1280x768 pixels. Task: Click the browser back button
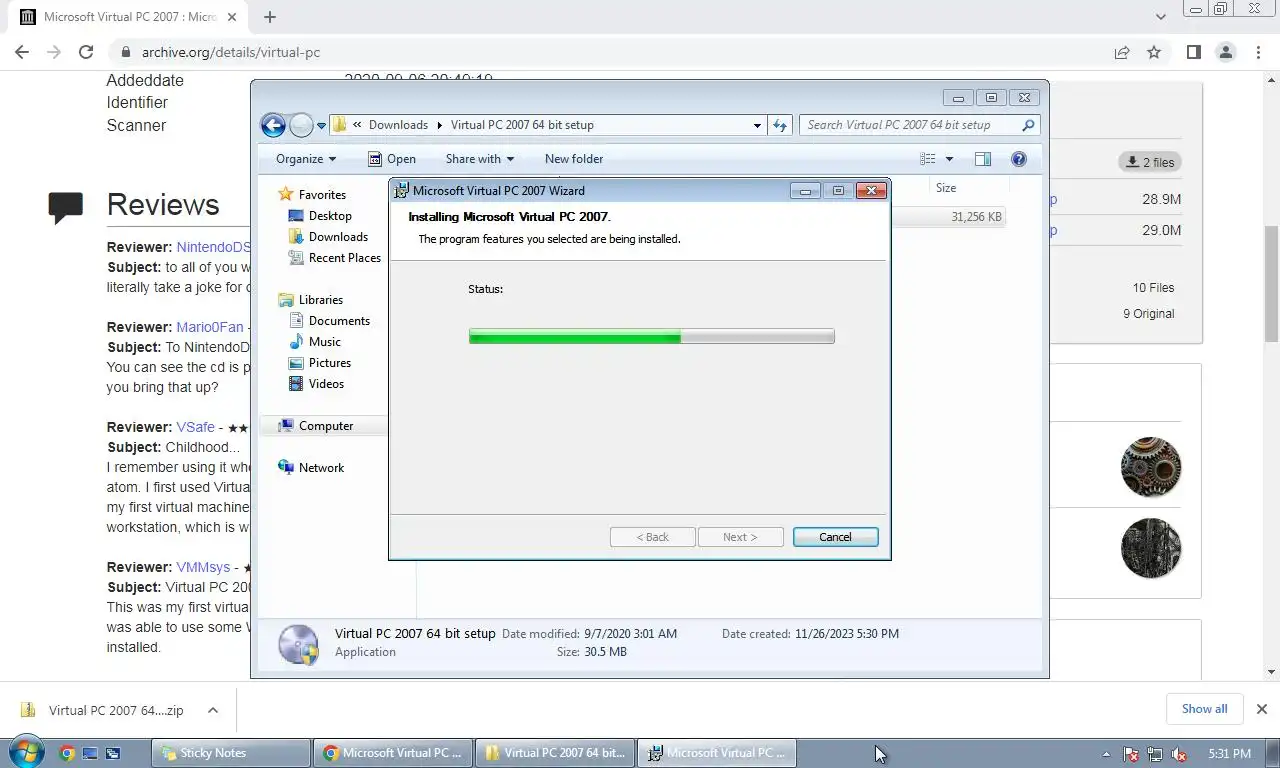point(22,52)
